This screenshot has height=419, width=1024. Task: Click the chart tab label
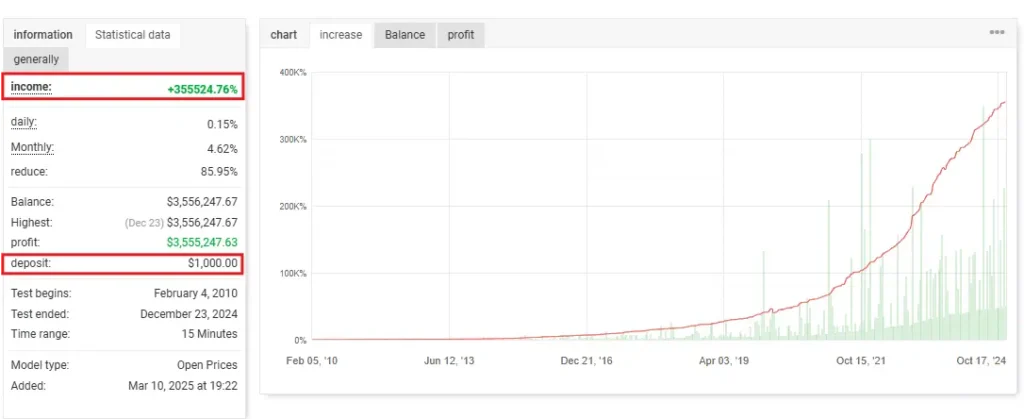284,35
